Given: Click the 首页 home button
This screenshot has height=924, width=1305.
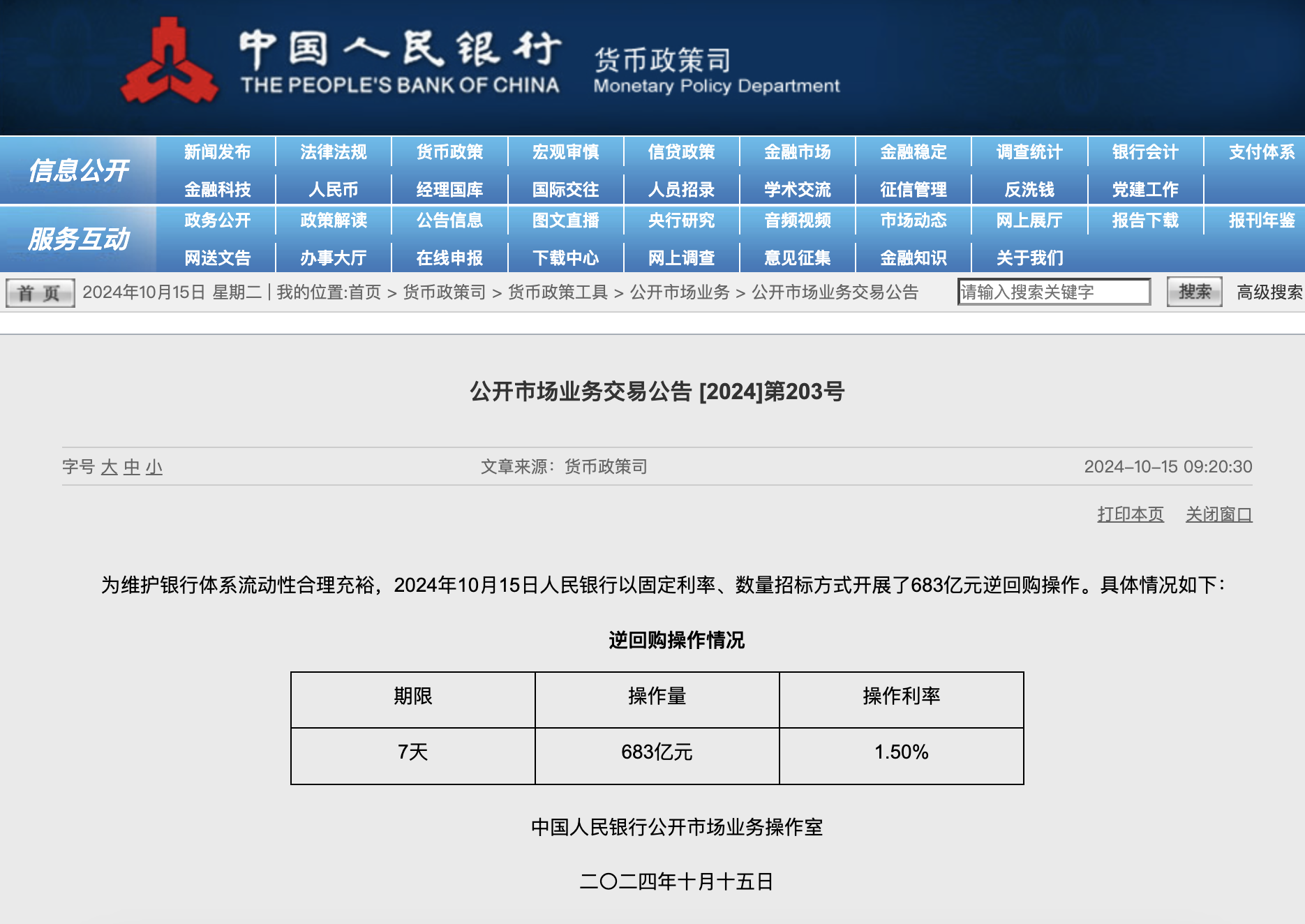Looking at the screenshot, I should [x=40, y=293].
